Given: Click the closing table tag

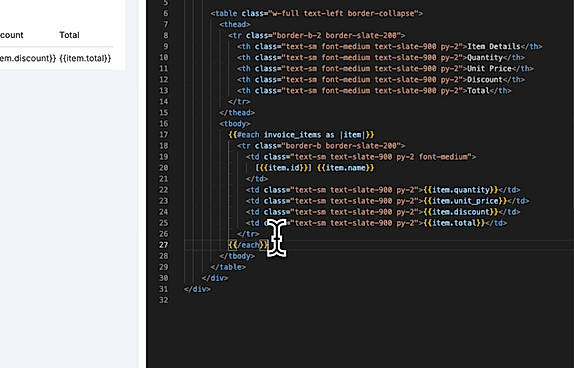Looking at the screenshot, I should pyautogui.click(x=228, y=267).
